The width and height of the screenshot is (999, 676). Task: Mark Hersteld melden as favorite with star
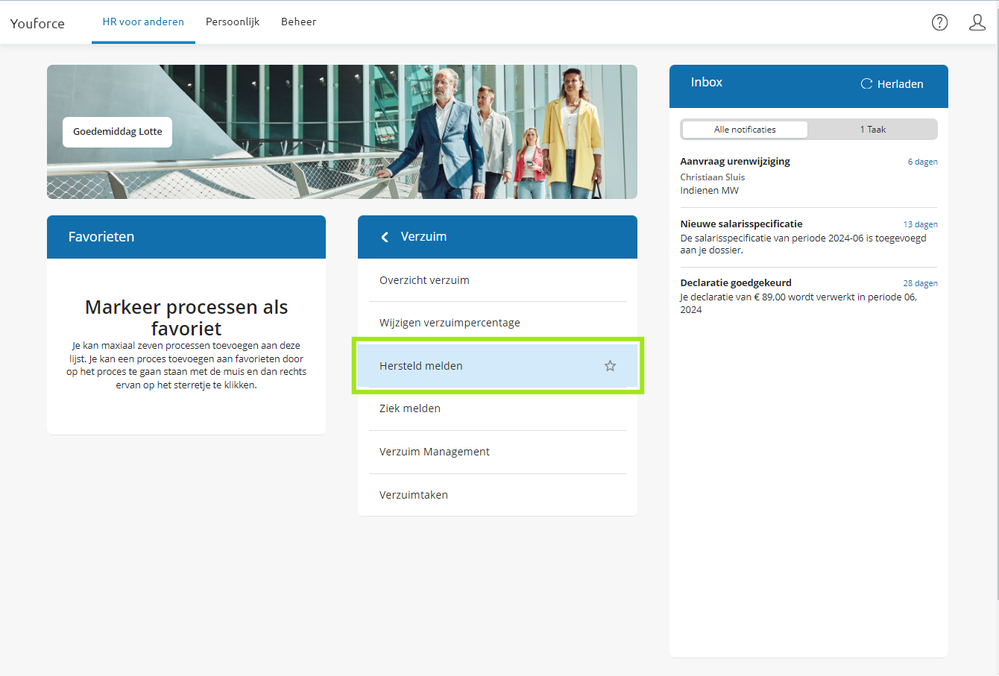click(x=610, y=366)
